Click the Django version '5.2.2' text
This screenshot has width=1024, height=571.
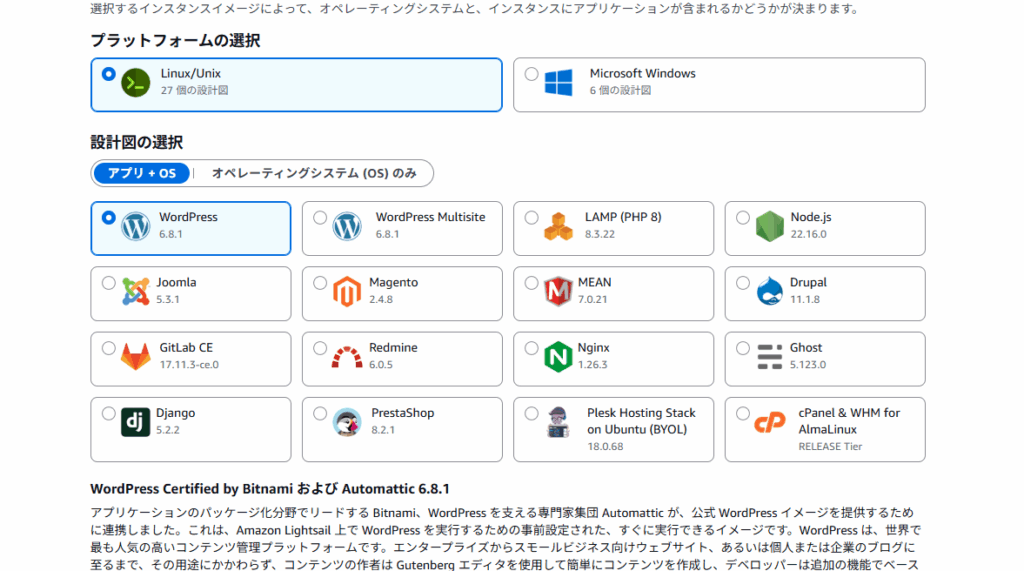[168, 430]
